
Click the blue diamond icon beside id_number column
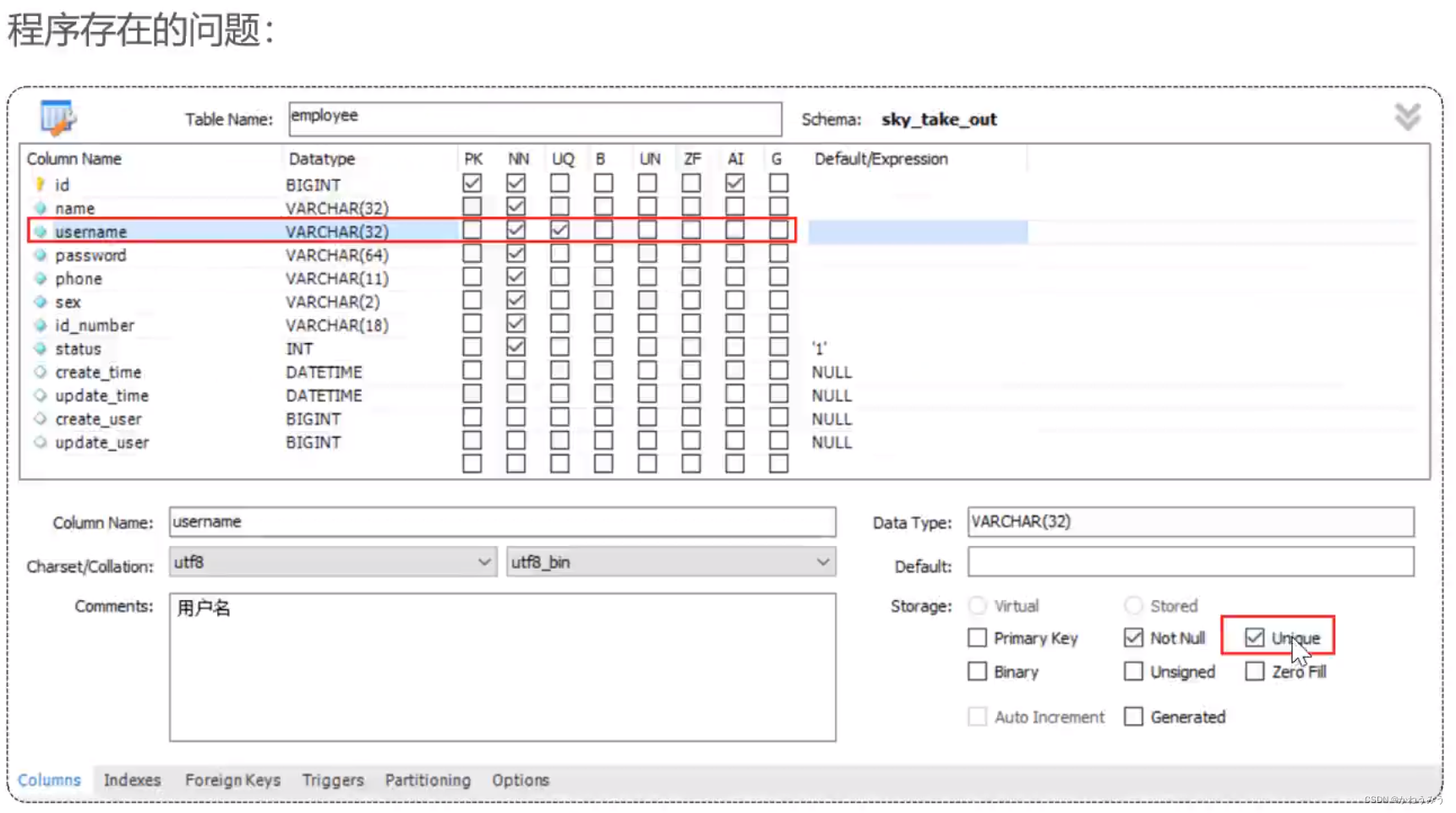41,325
